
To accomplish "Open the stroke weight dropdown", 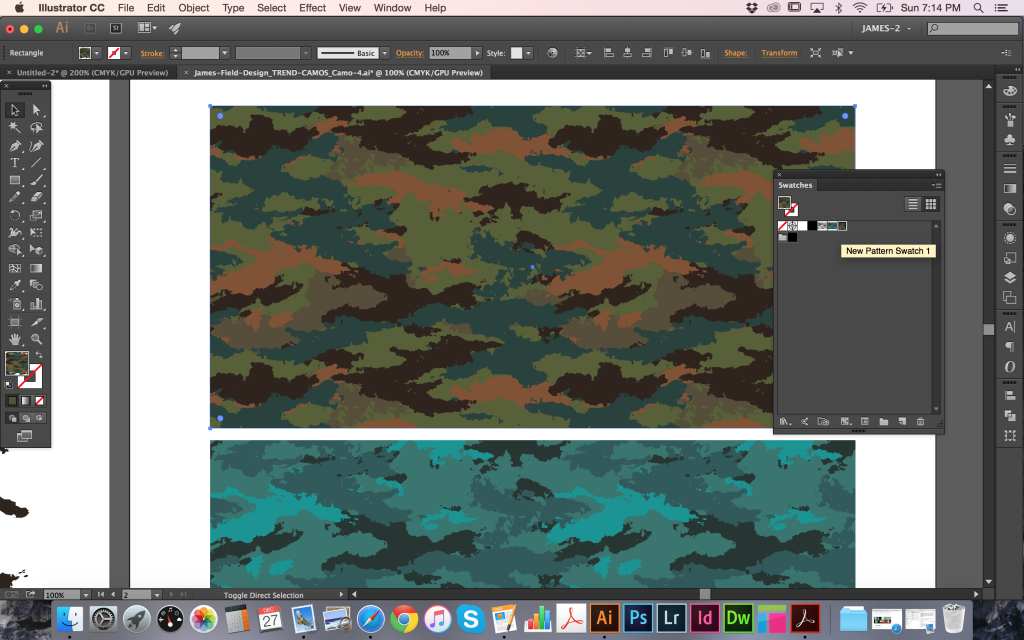I will 225,53.
